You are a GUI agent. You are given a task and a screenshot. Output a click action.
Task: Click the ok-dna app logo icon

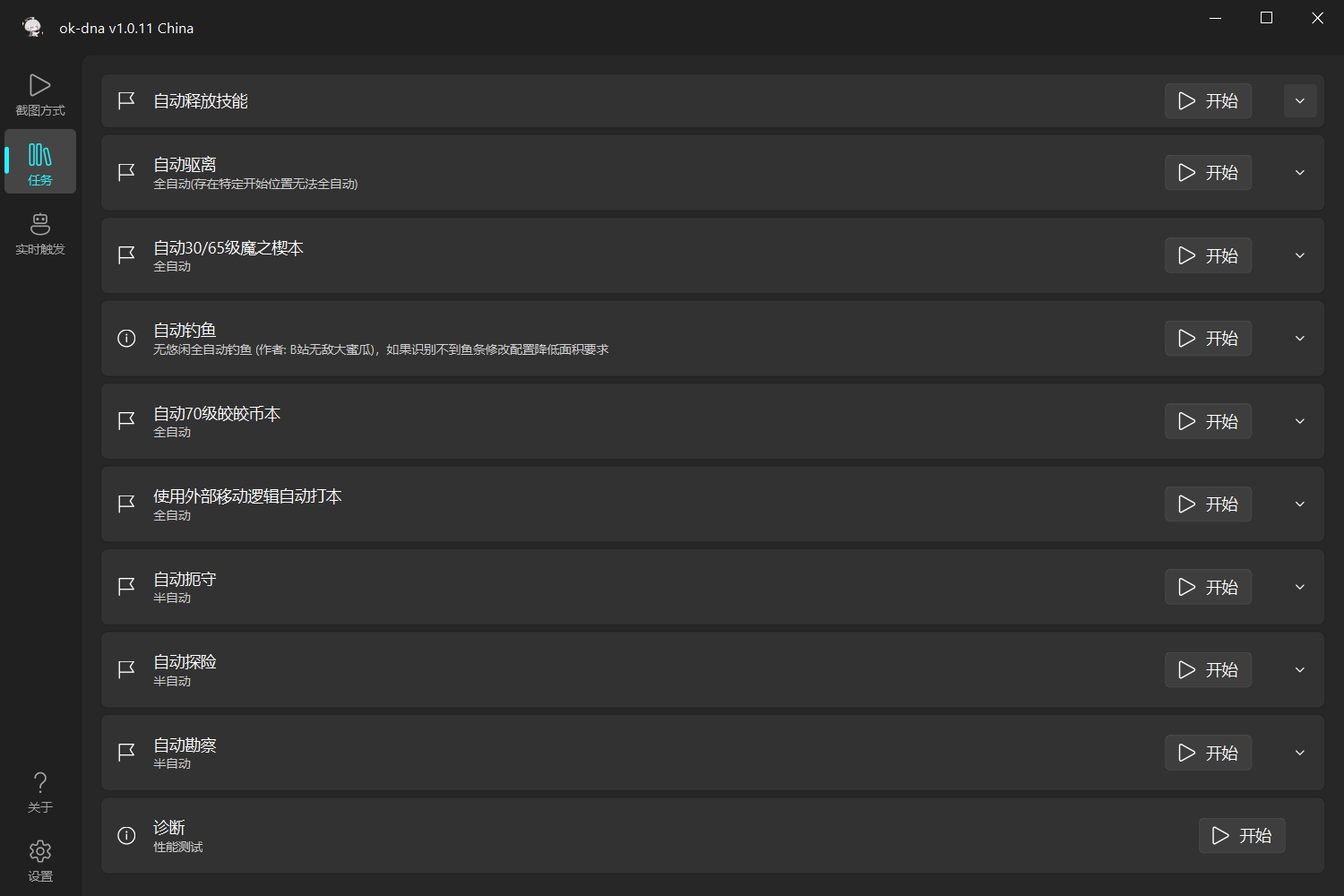tap(33, 28)
